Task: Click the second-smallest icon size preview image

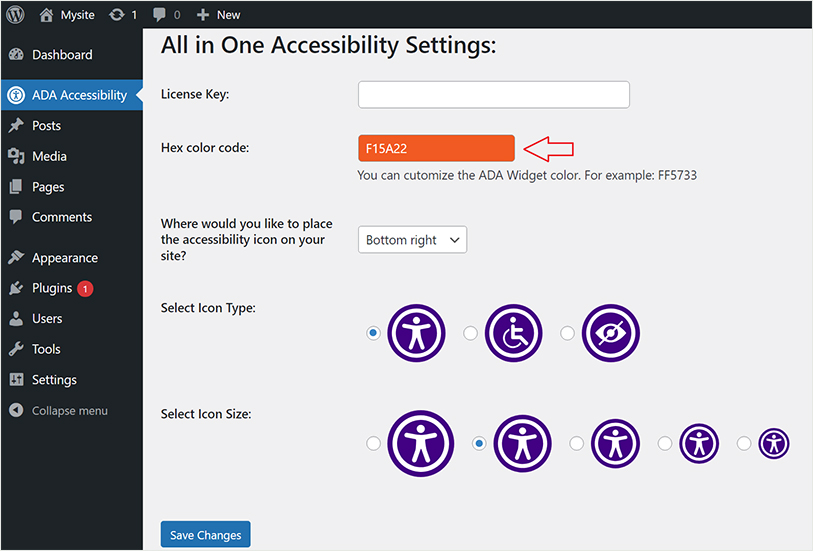Action: [x=699, y=443]
